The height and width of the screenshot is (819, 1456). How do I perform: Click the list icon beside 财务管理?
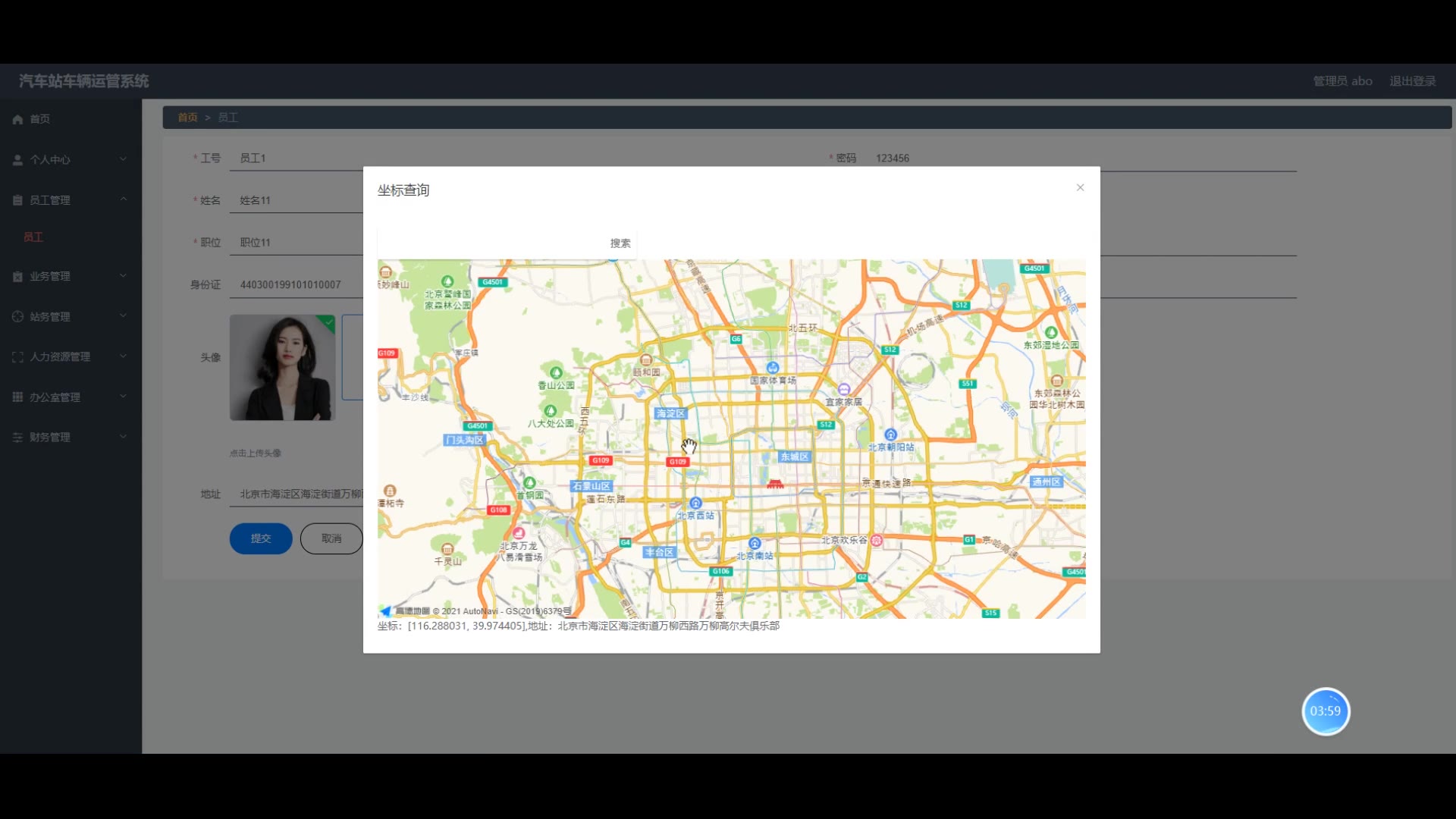(17, 438)
